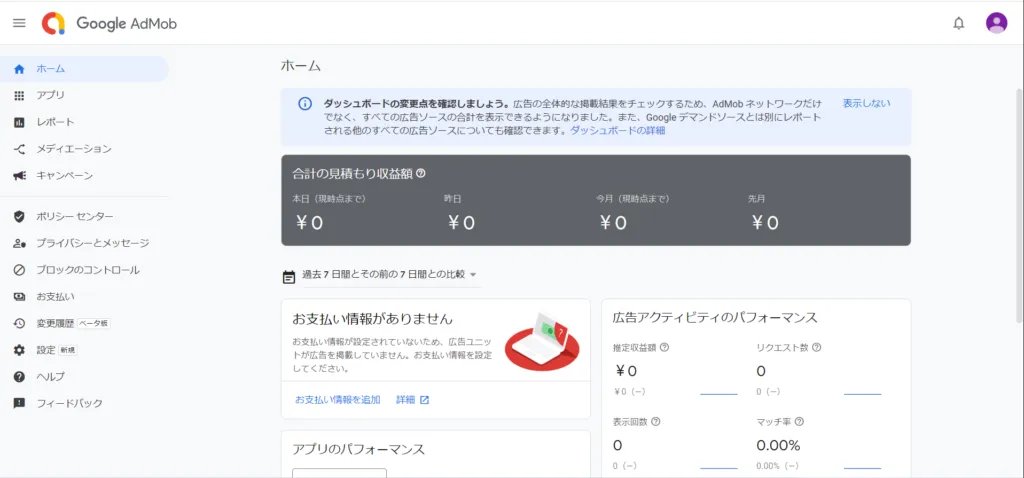Click the info icon in the blue banner
This screenshot has width=1024, height=478.
pyautogui.click(x=305, y=103)
